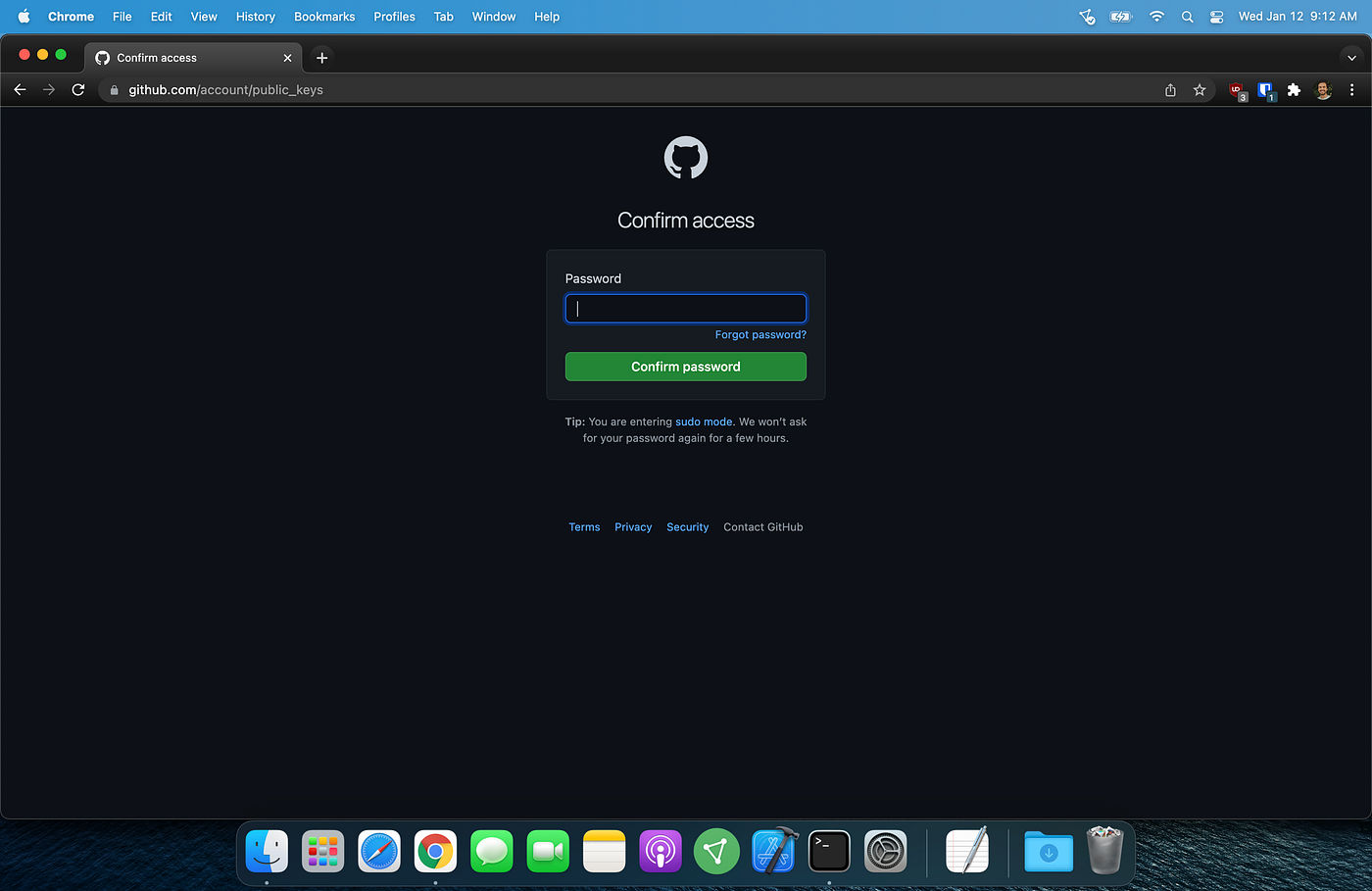Open Launchpad from the Dock

coord(322,851)
